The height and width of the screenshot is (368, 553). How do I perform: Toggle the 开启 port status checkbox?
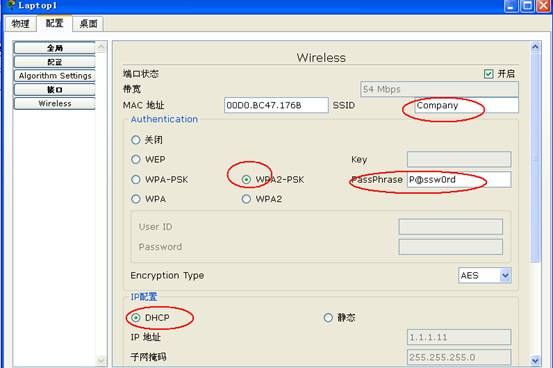[488, 74]
